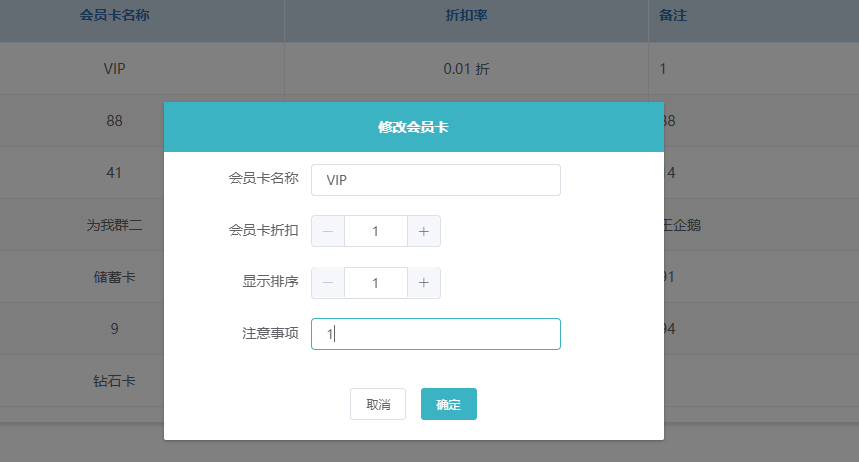Select the 钻石卡 table row
Screen dimensions: 859x462
point(114,381)
